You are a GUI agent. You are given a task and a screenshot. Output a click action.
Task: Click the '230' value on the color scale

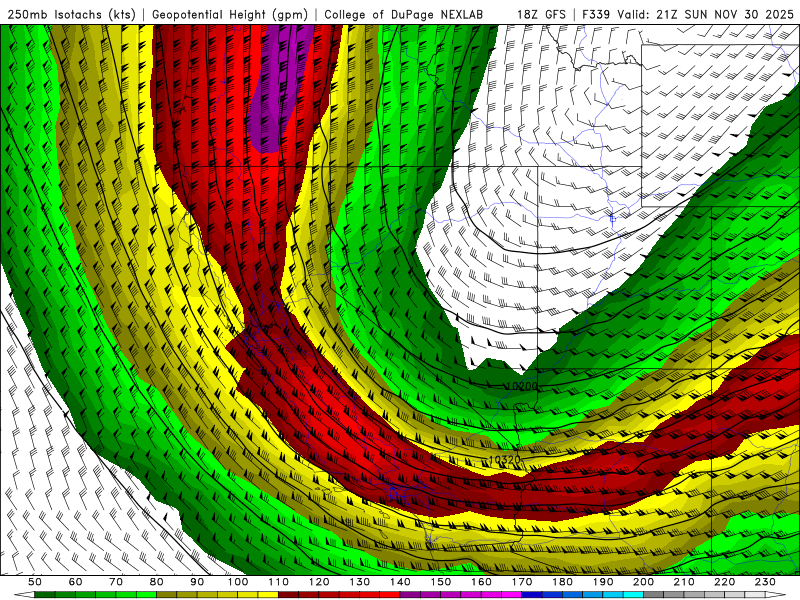pos(765,582)
